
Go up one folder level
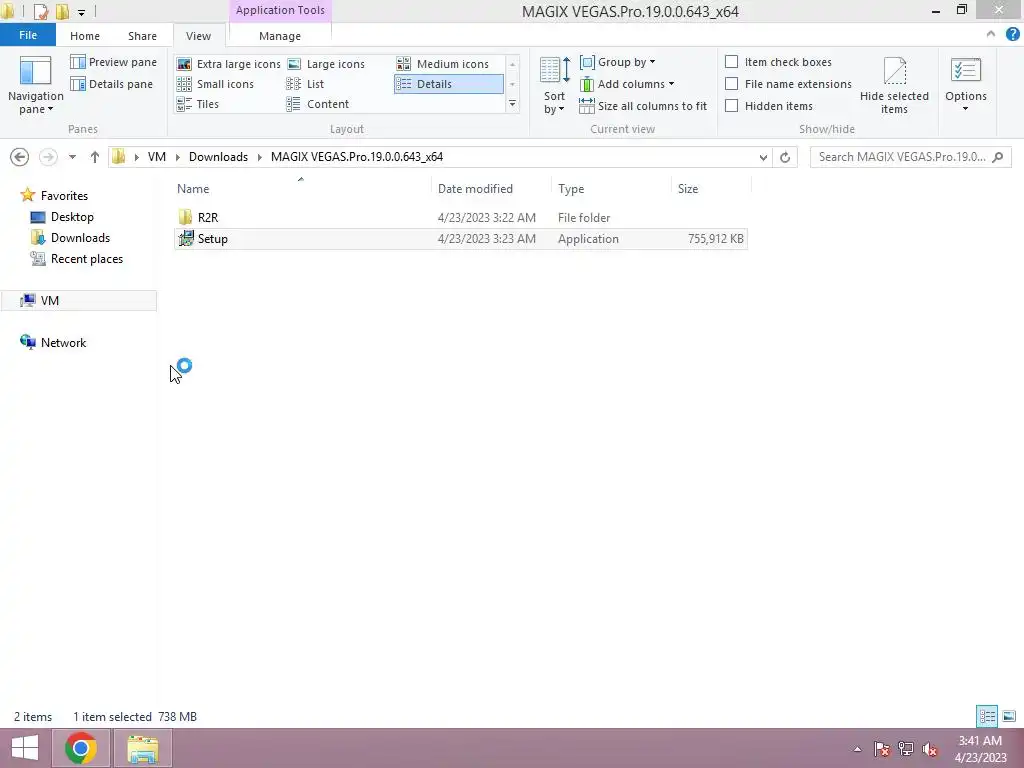coord(95,157)
